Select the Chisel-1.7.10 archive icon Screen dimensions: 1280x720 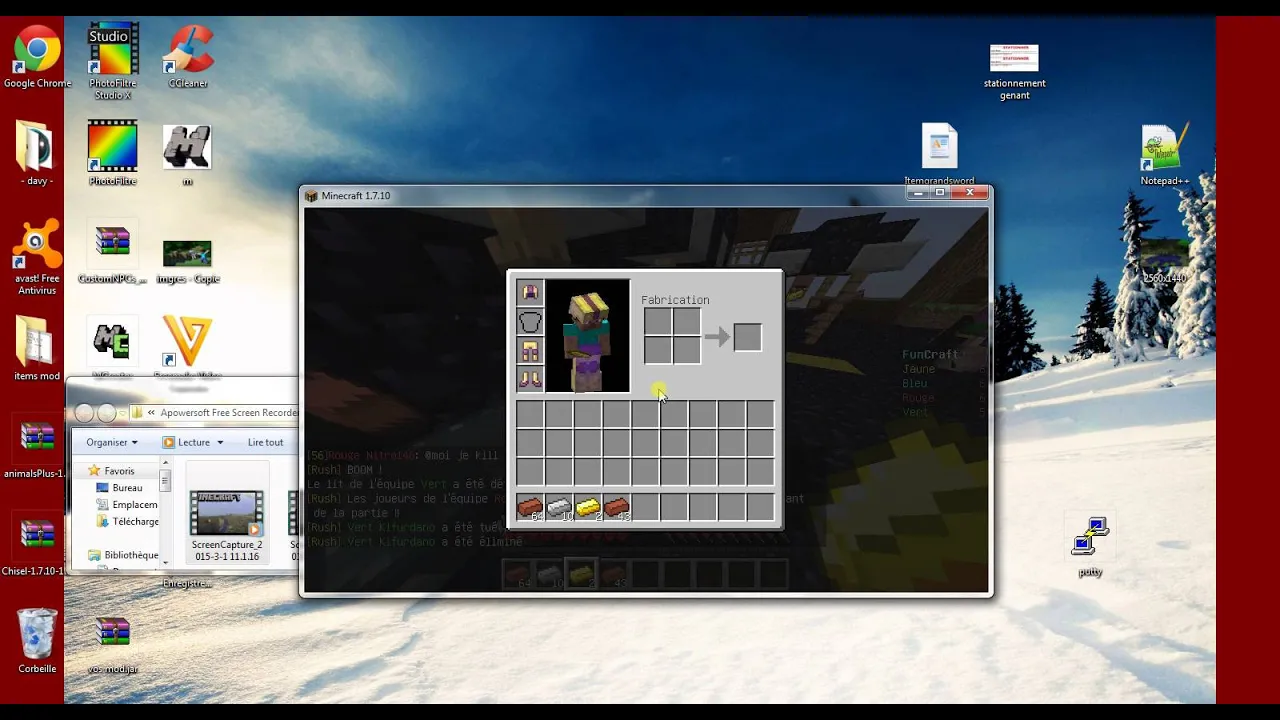tap(37, 546)
